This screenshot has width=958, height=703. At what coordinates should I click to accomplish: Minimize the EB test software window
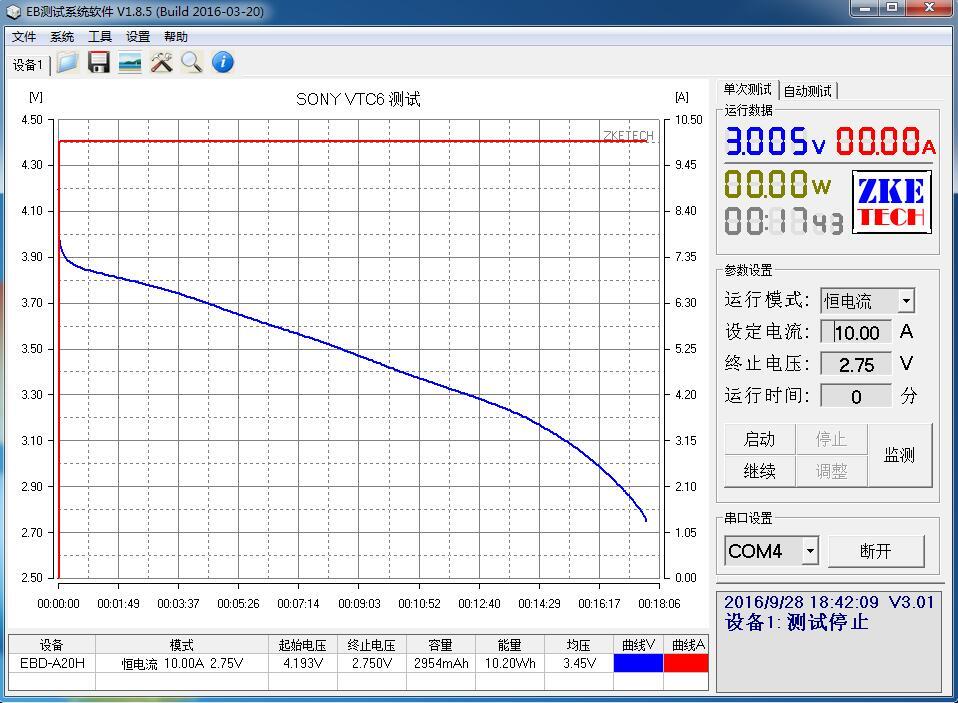click(x=865, y=9)
